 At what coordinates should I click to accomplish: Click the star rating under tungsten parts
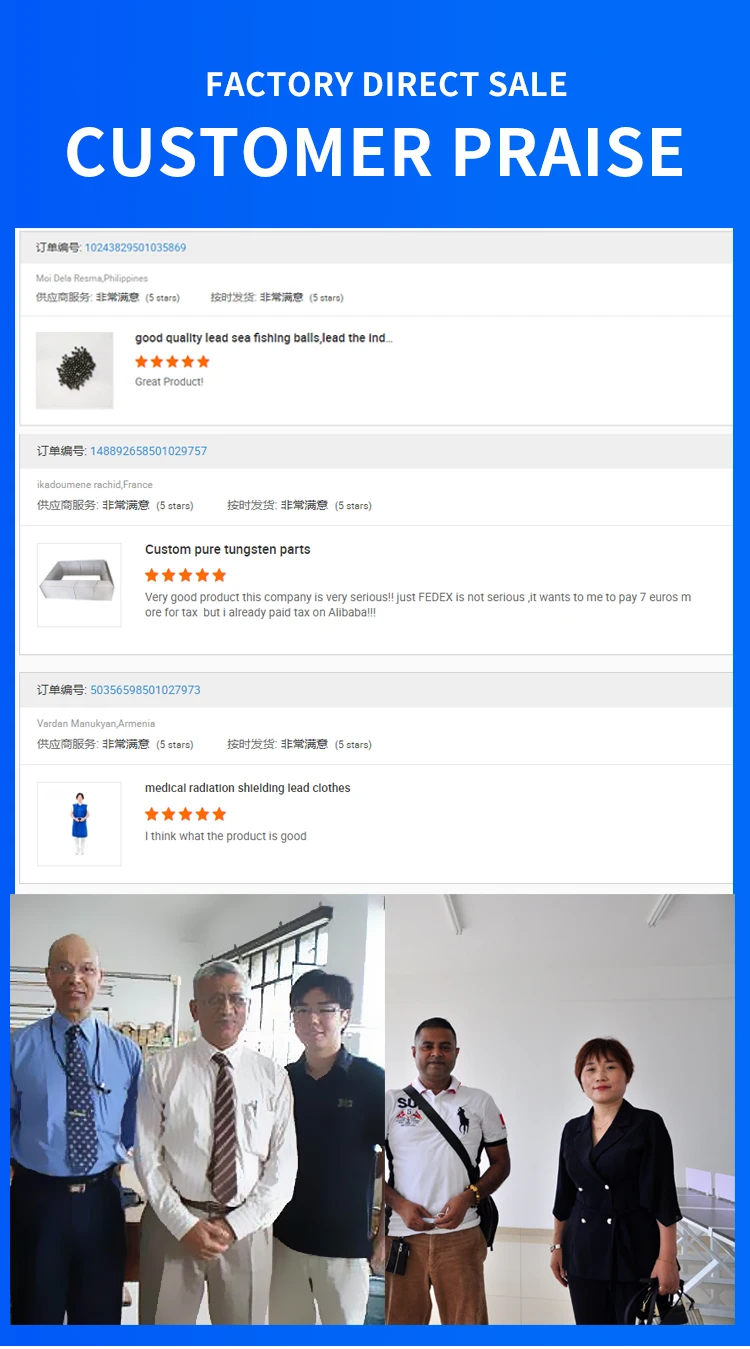tap(185, 575)
